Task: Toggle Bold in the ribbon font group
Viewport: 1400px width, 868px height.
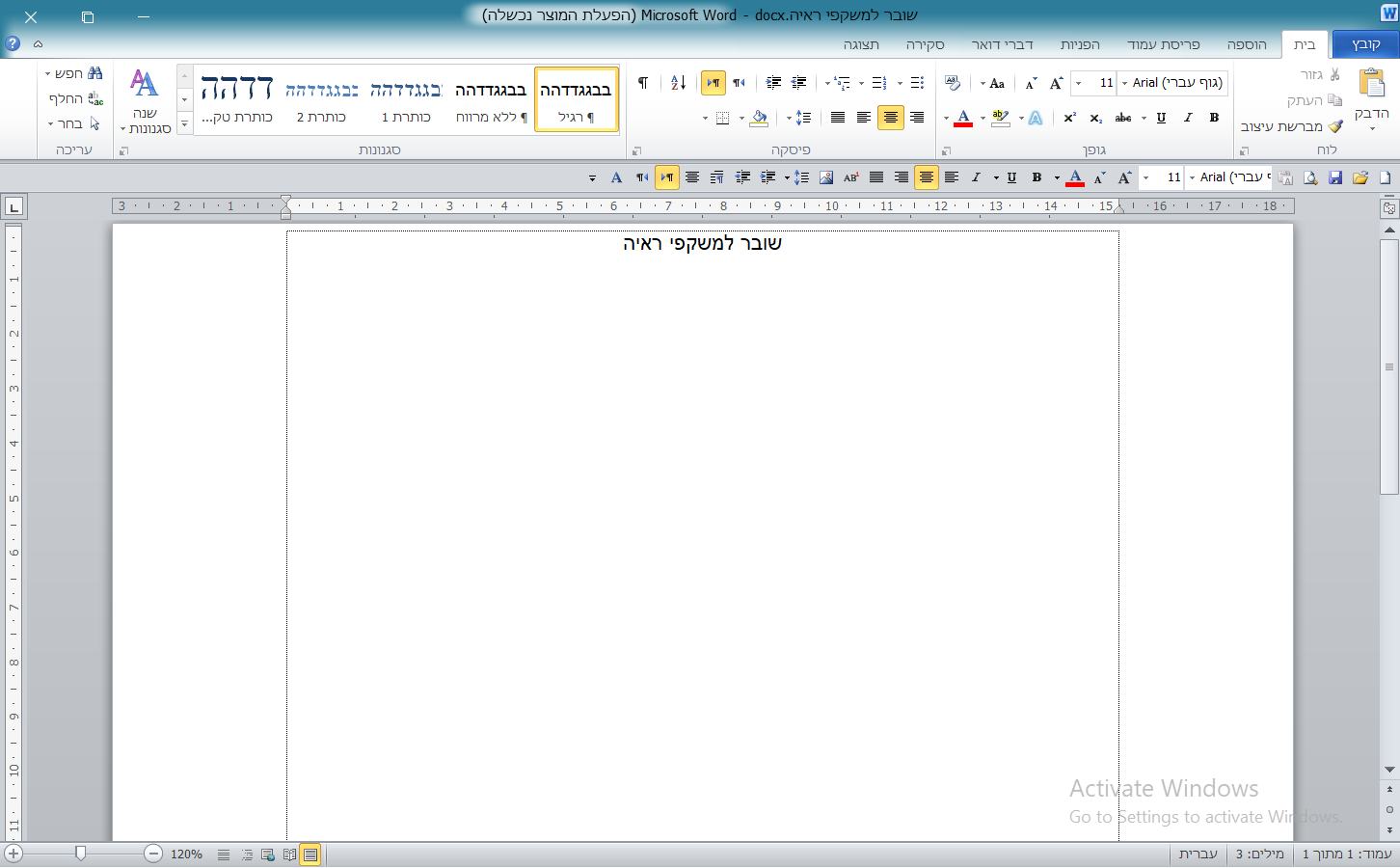Action: click(x=1214, y=118)
